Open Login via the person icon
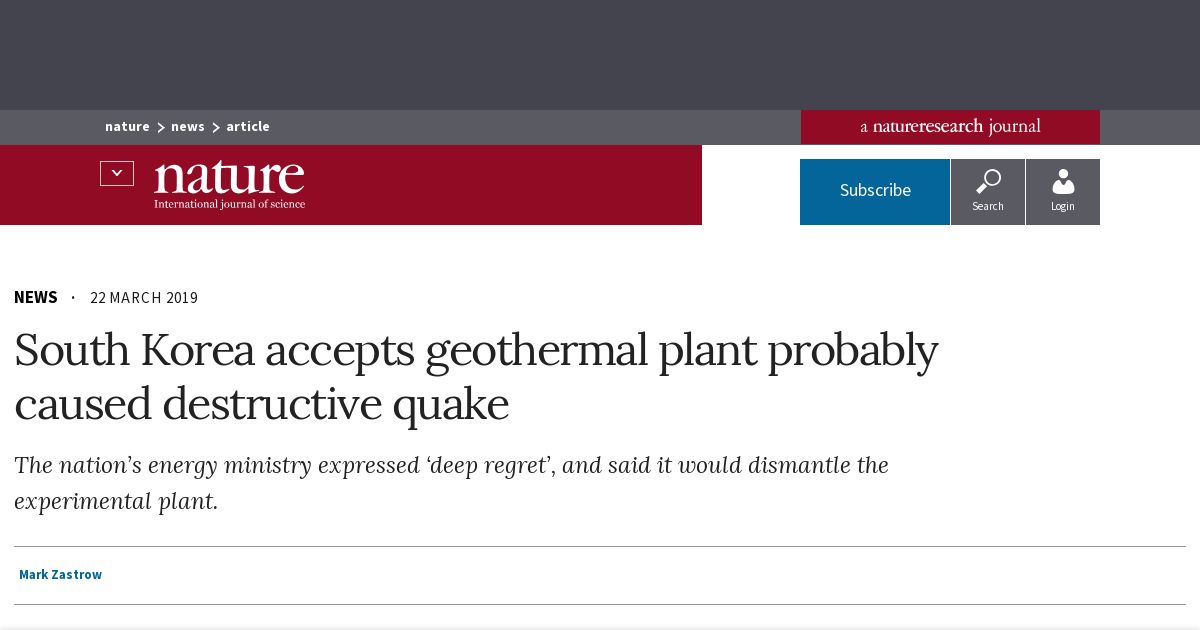The height and width of the screenshot is (630, 1200). tap(1063, 181)
